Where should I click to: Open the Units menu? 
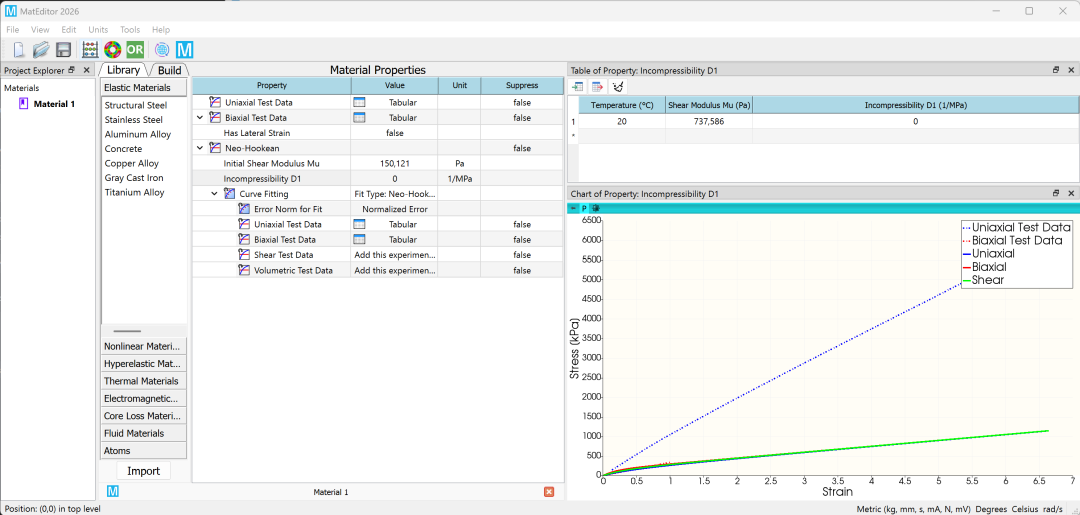click(x=98, y=30)
